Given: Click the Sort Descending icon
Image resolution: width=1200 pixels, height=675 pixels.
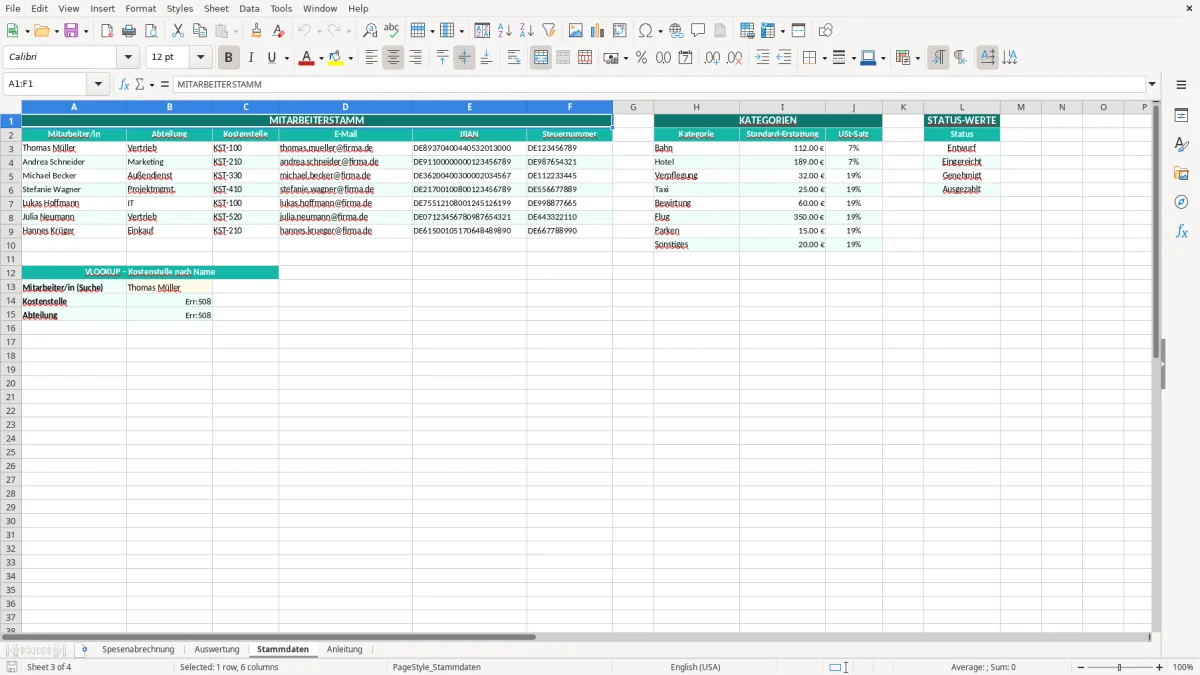Looking at the screenshot, I should click(x=527, y=31).
